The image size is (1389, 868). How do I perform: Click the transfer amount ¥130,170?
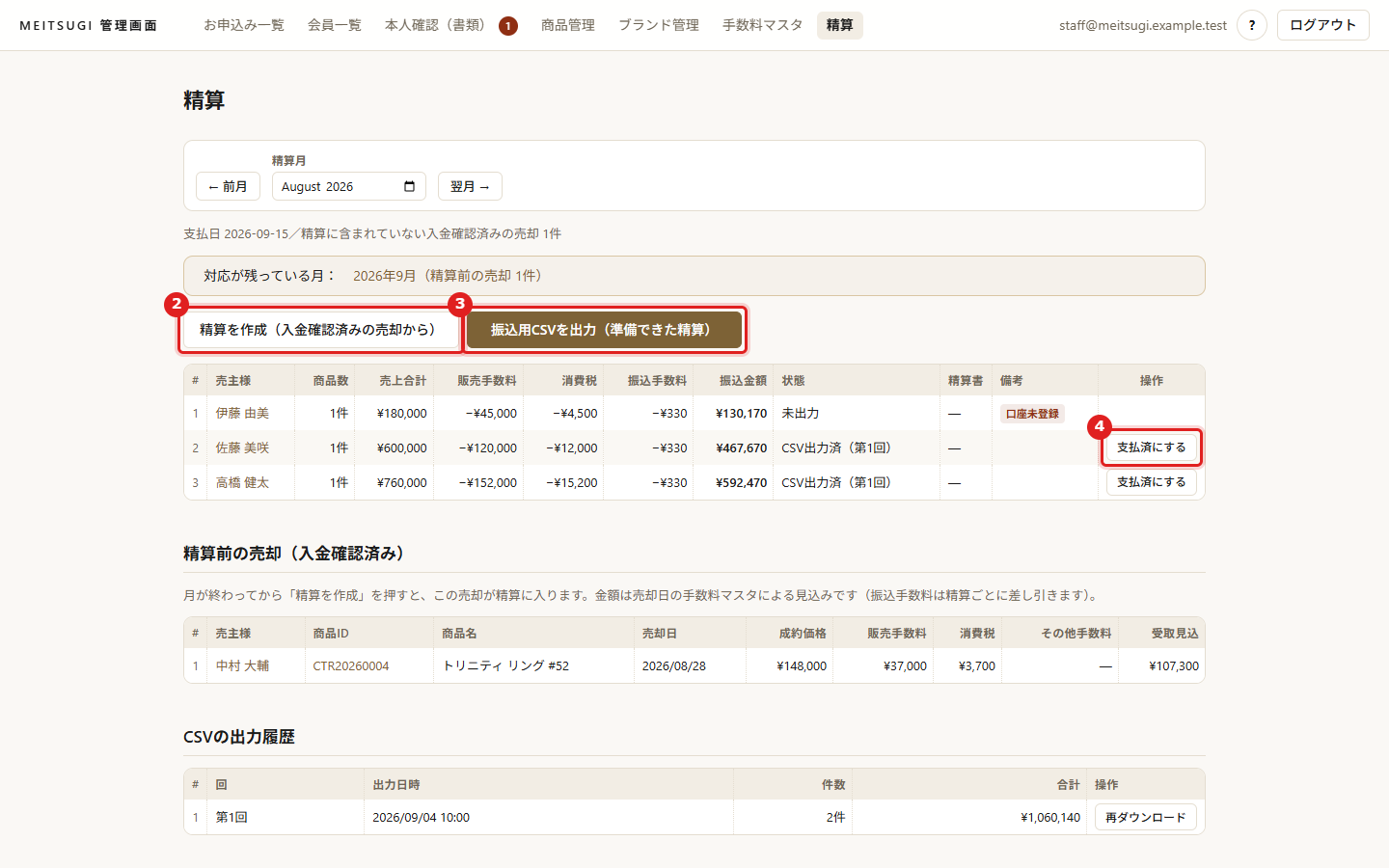741,413
